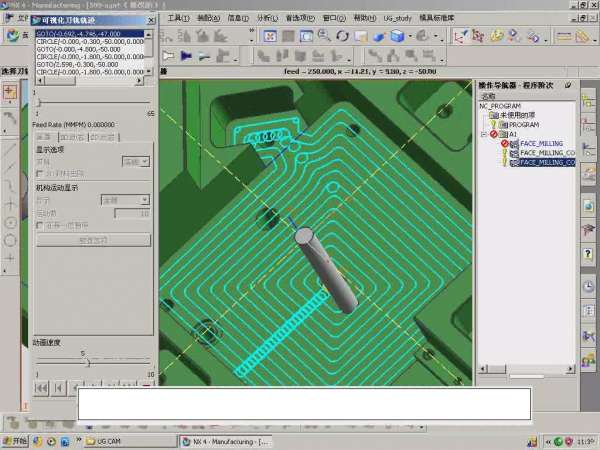Collapse the A1 tree node
Image resolution: width=600 pixels, height=450 pixels.
pyautogui.click(x=483, y=134)
